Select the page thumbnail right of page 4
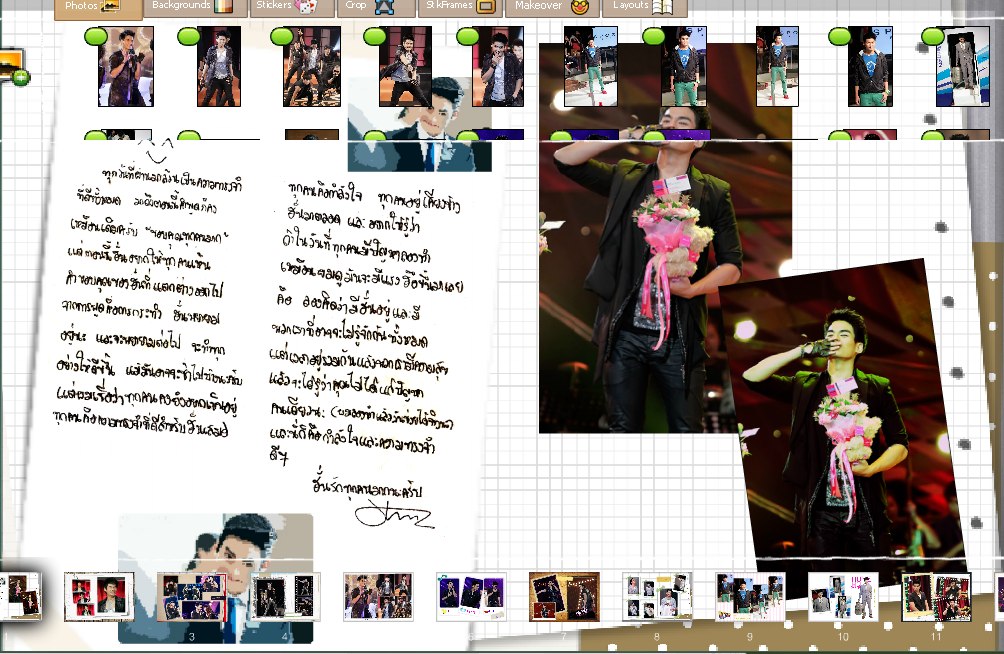Image resolution: width=1004 pixels, height=654 pixels. pyautogui.click(x=378, y=597)
